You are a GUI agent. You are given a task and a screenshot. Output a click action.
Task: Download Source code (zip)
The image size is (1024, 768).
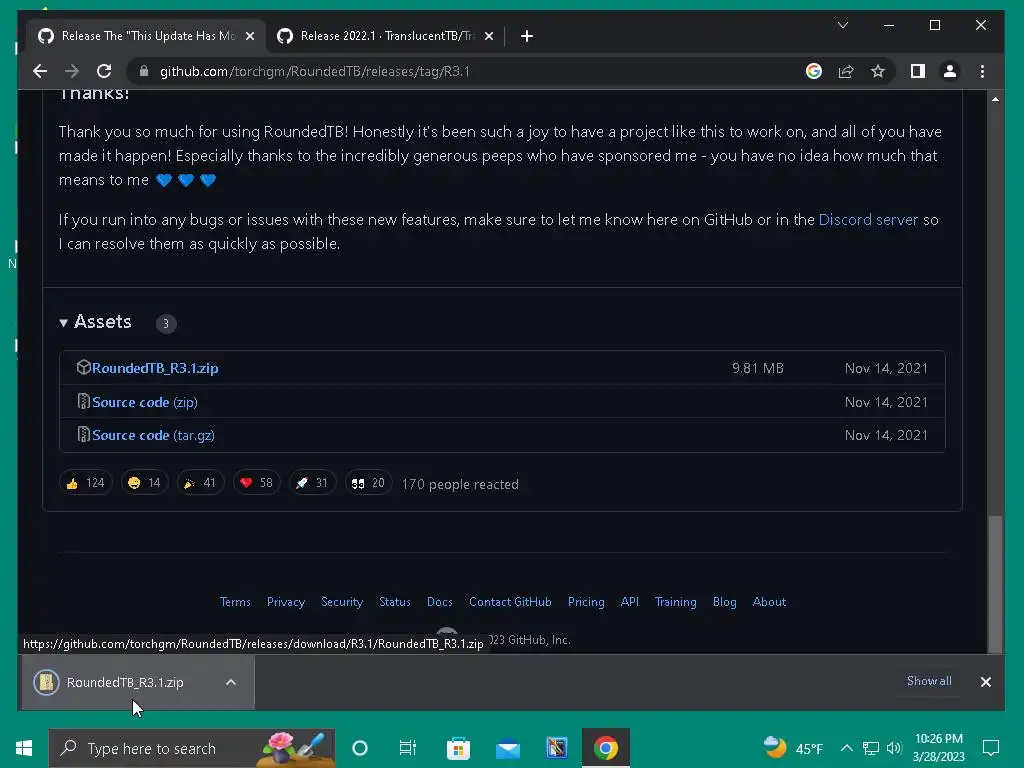144,402
